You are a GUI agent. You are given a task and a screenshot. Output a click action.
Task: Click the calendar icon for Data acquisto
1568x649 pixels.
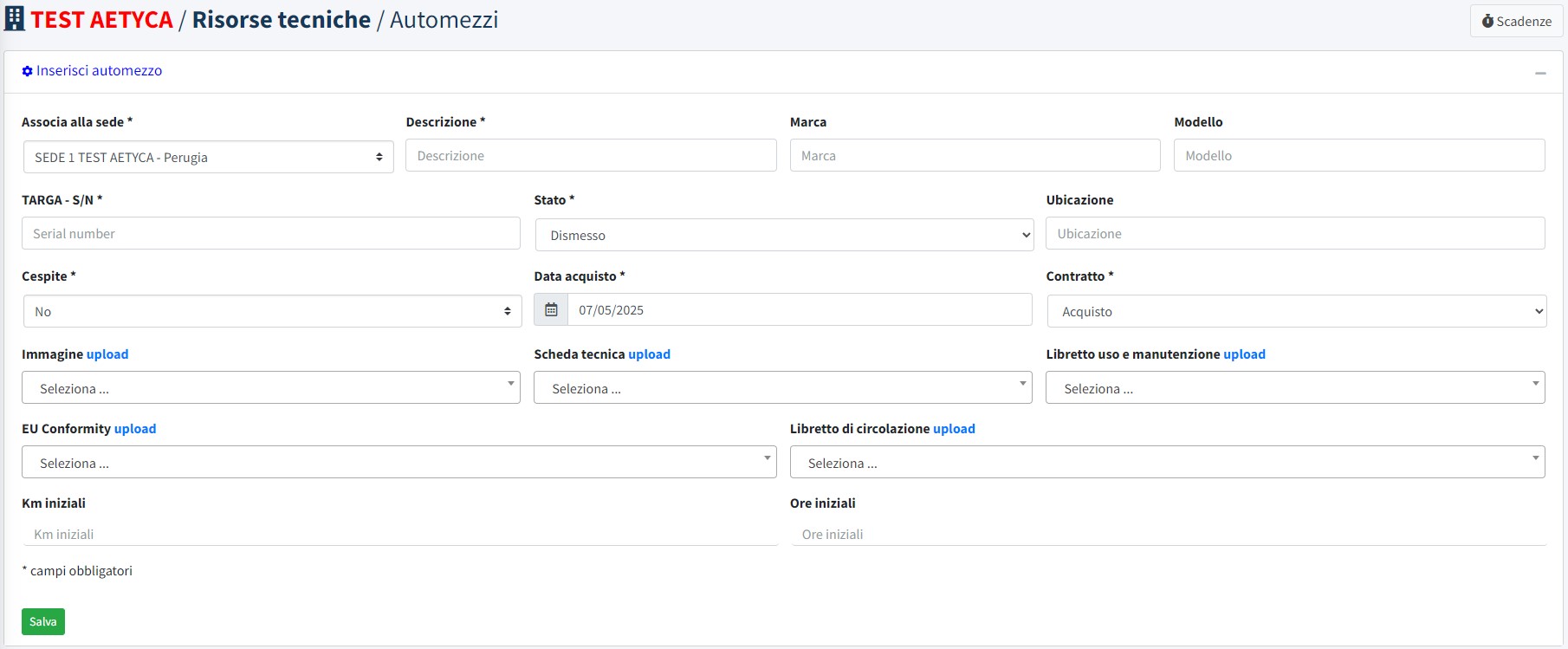coord(551,310)
